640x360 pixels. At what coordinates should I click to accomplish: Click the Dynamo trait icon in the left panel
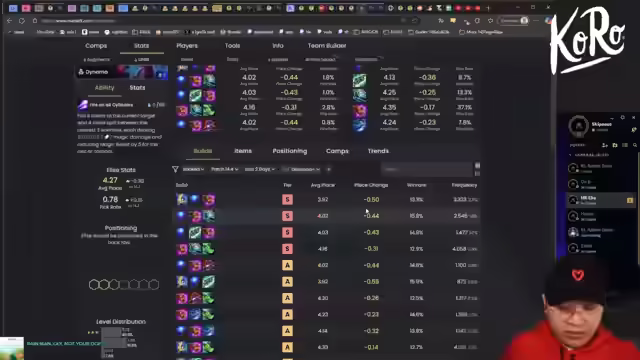coord(81,72)
